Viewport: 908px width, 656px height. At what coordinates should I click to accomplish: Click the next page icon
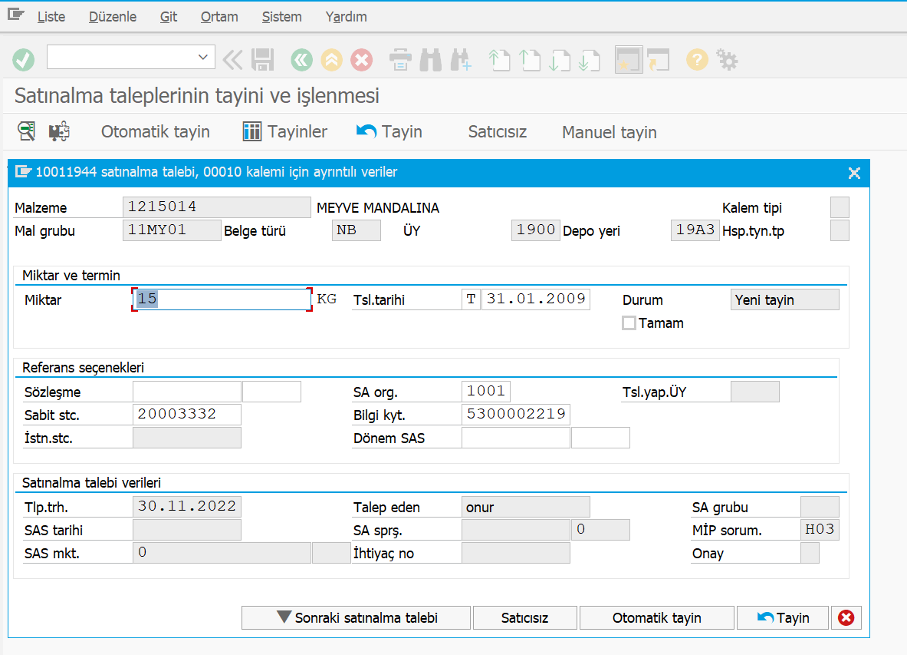tap(559, 60)
